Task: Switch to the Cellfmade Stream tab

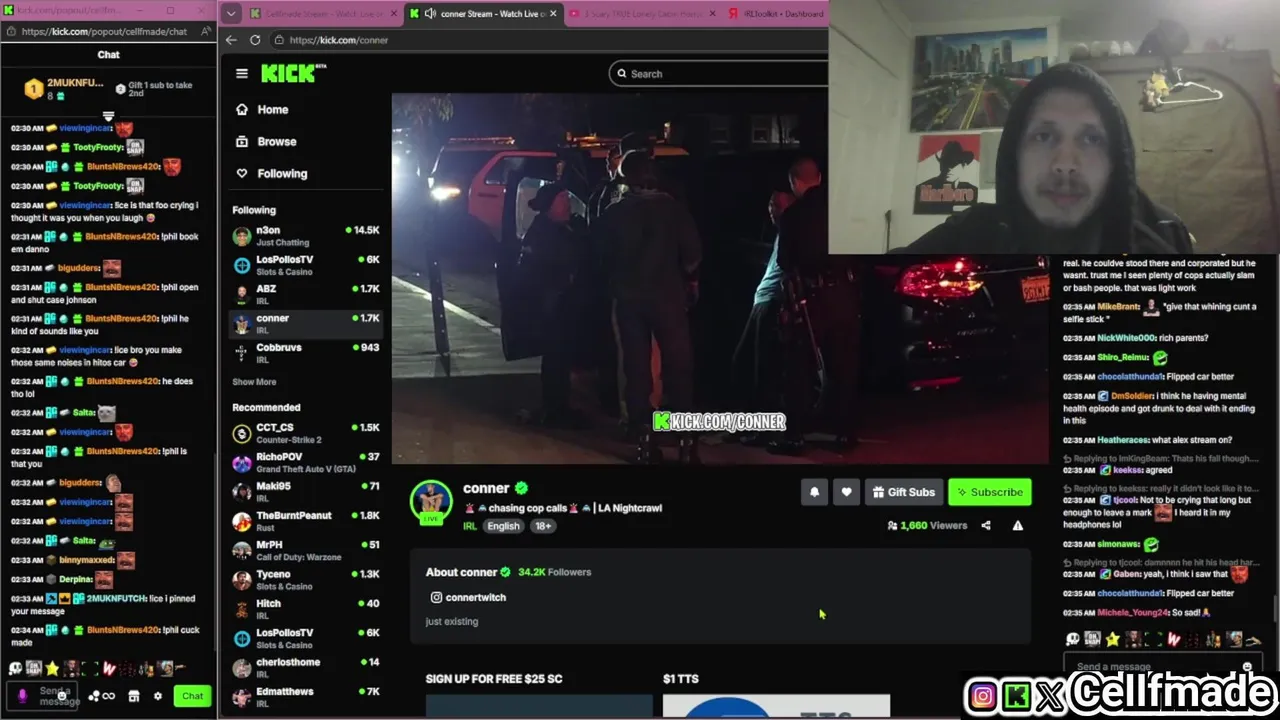Action: click(323, 14)
